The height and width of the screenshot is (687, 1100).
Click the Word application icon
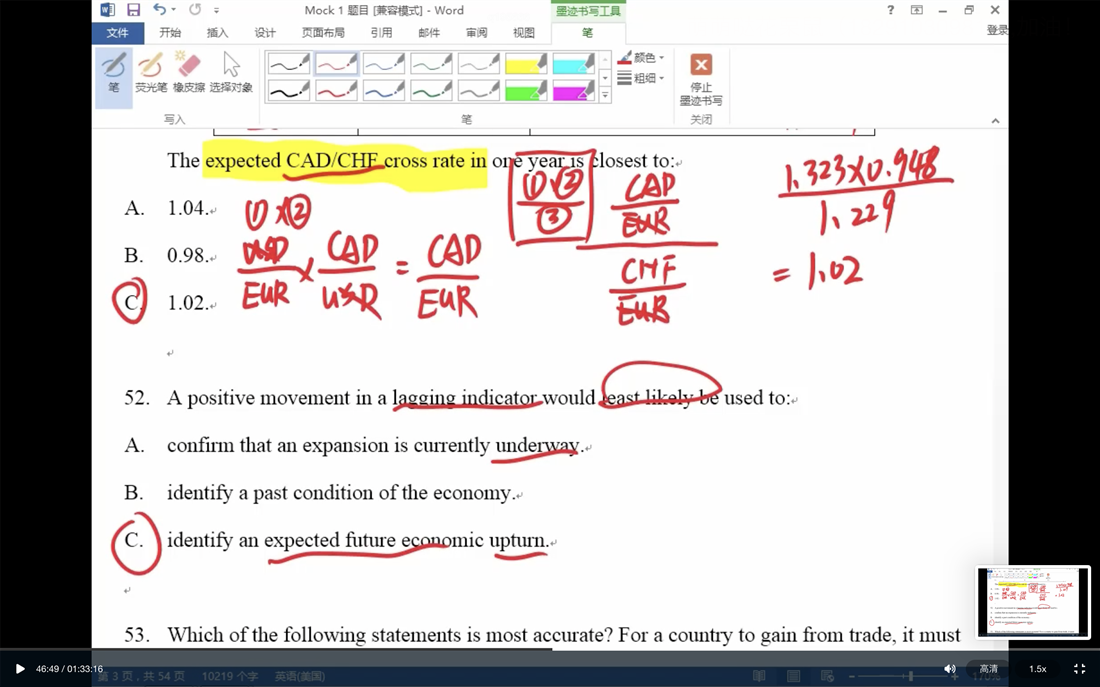tap(107, 10)
